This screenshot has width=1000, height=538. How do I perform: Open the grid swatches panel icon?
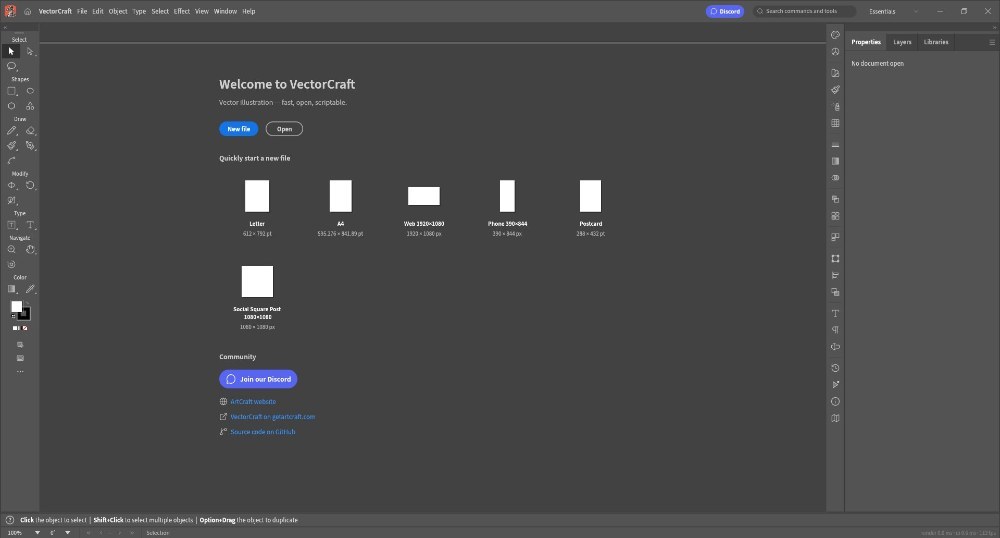(x=835, y=123)
